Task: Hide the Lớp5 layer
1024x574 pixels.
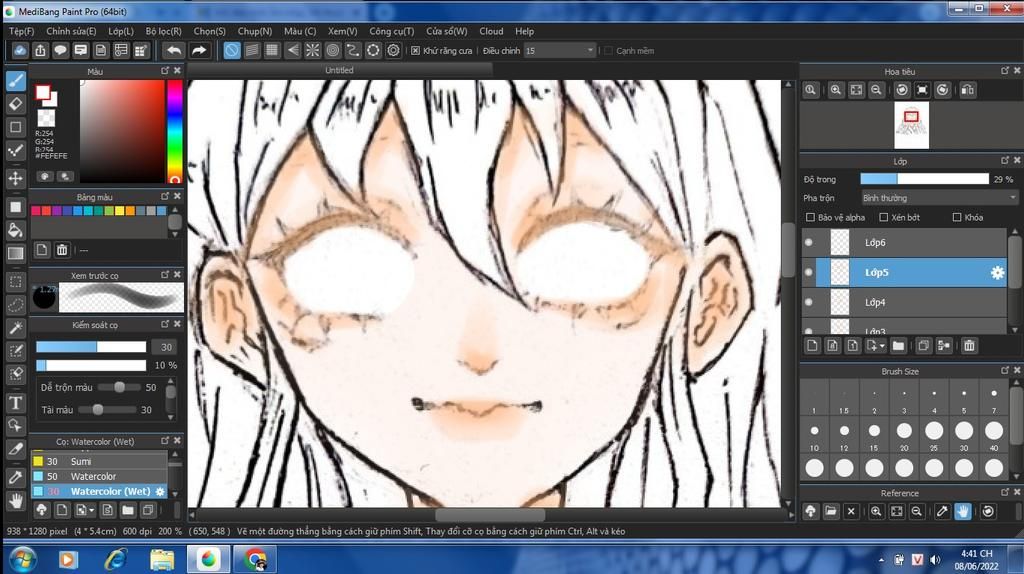Action: tap(809, 272)
